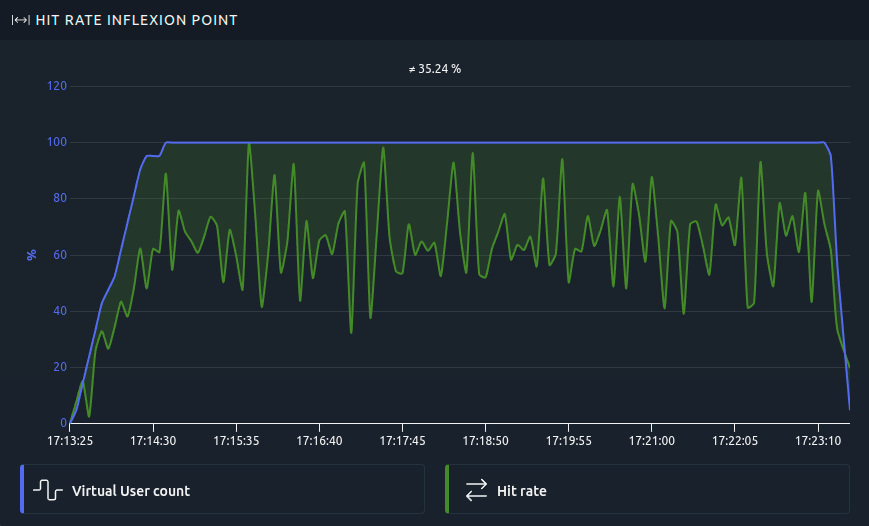Screen dimensions: 869x526
Task: Click the 17:16:40 time axis label
Action: click(x=320, y=440)
